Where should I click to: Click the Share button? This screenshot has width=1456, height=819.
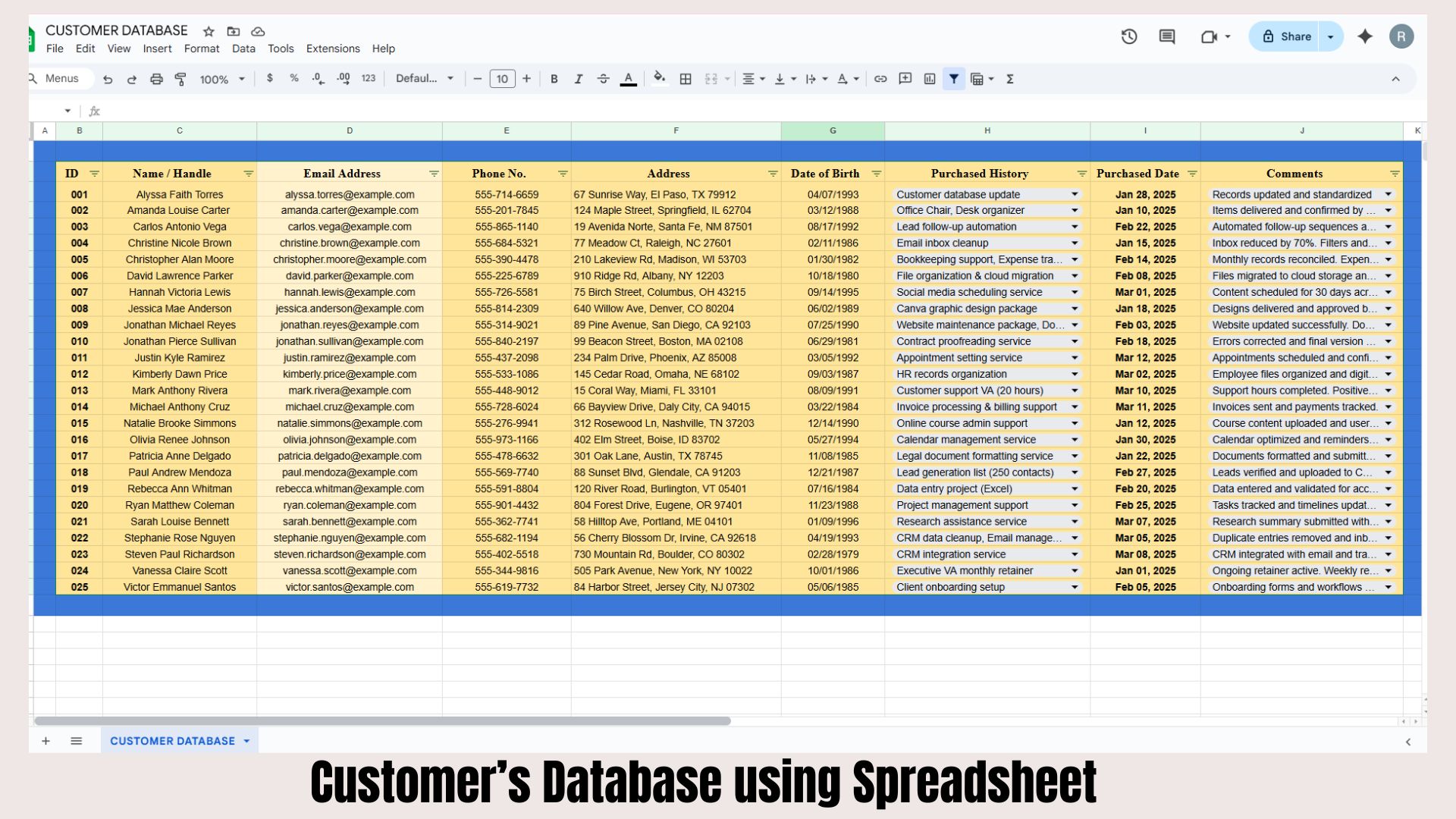pos(1287,36)
